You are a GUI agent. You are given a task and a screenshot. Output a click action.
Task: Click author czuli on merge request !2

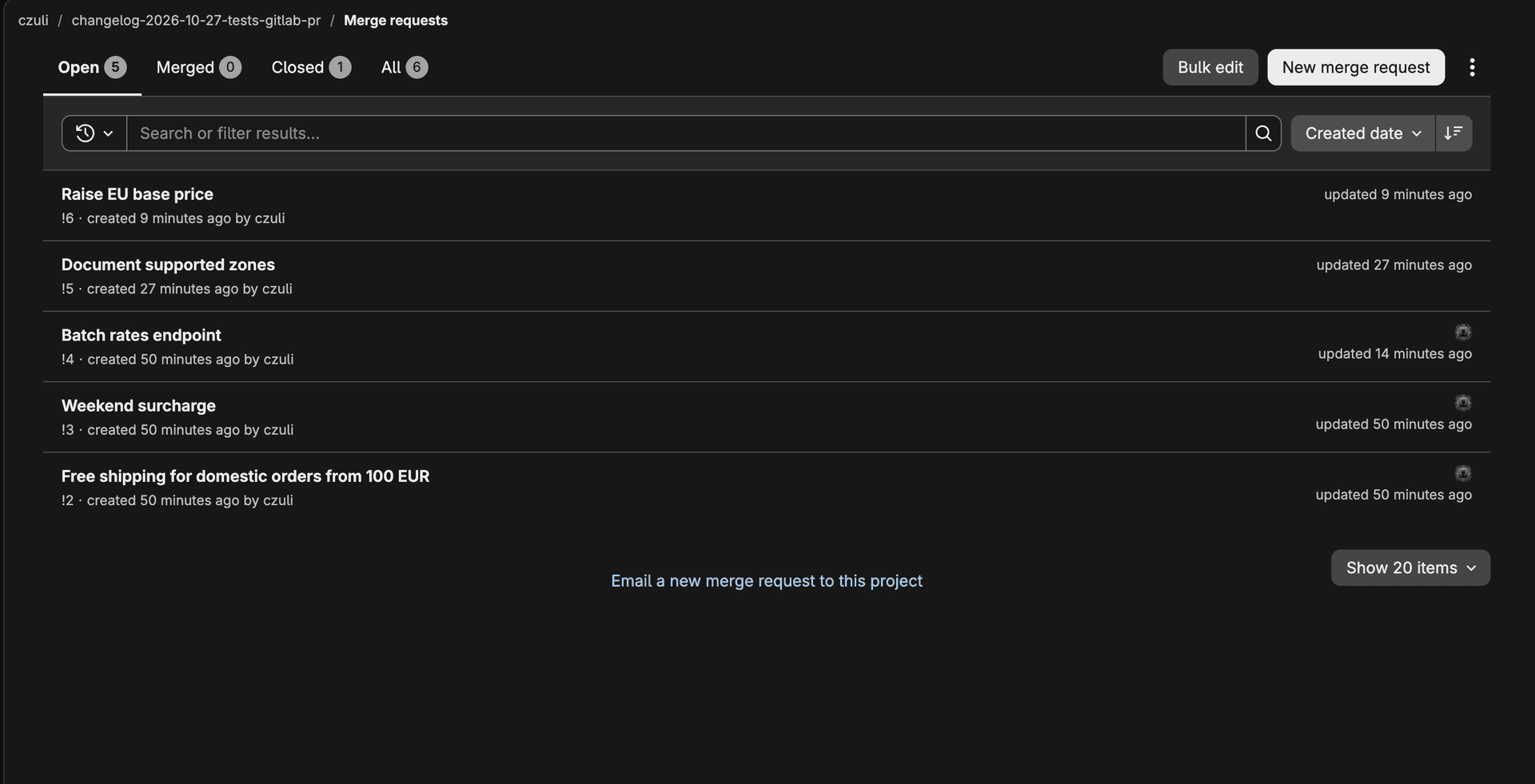[278, 500]
